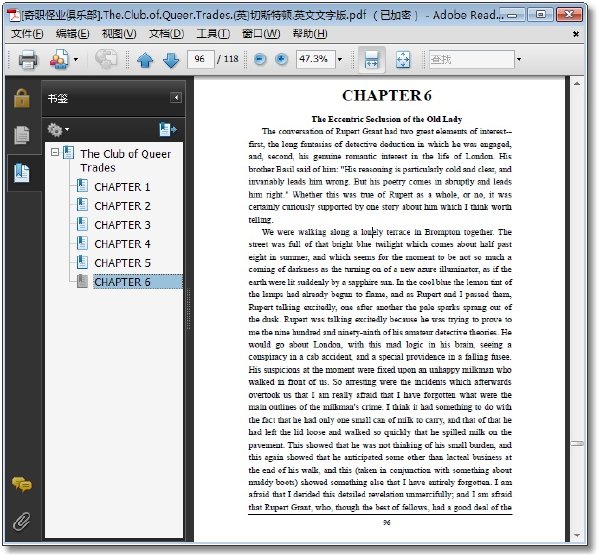
Task: Select highlighted CHAPTER 6 bookmark
Action: point(138,282)
